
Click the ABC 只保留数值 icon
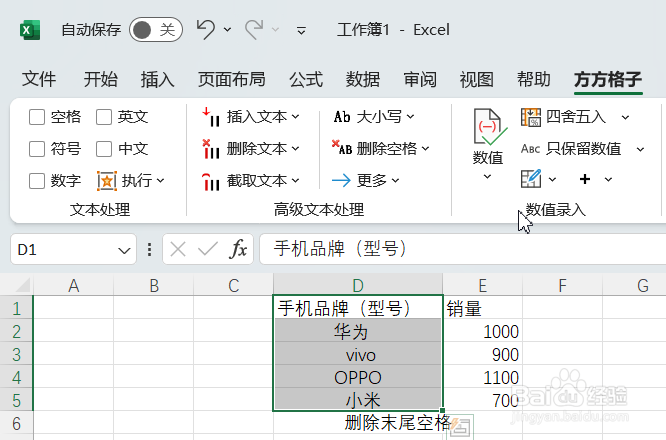tap(531, 149)
